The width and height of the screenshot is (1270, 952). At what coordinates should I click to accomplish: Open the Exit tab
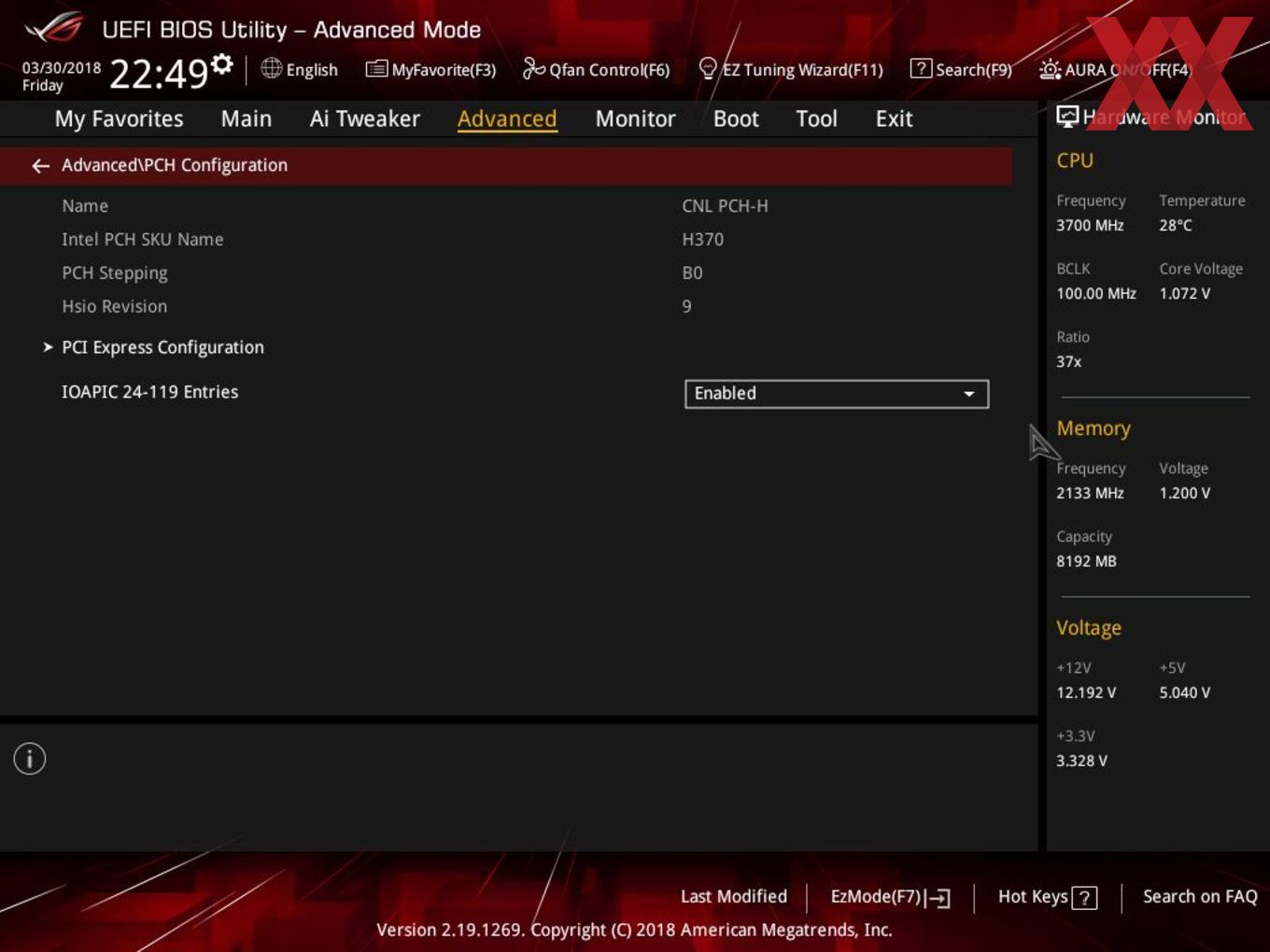(894, 119)
